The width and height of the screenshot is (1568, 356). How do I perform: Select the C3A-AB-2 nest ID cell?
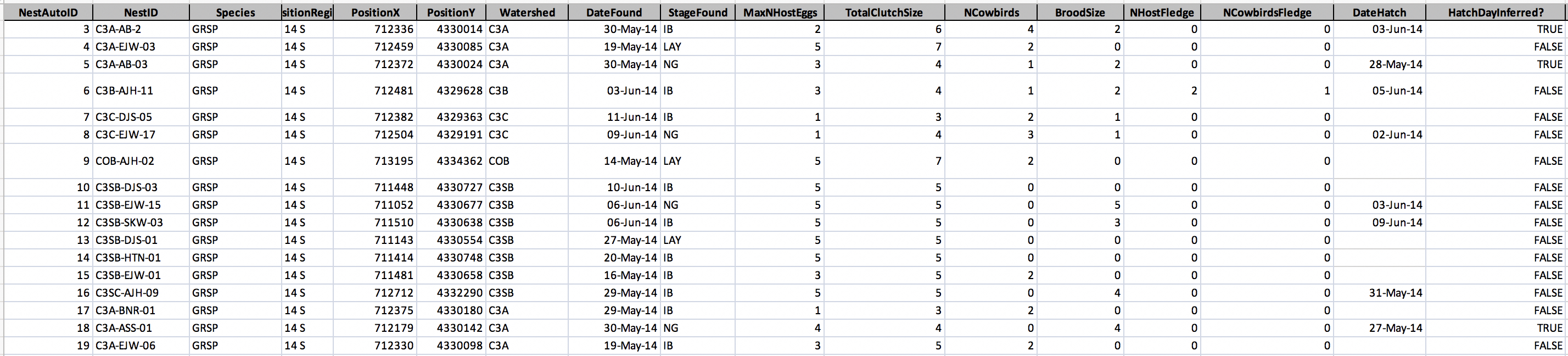[x=141, y=29]
